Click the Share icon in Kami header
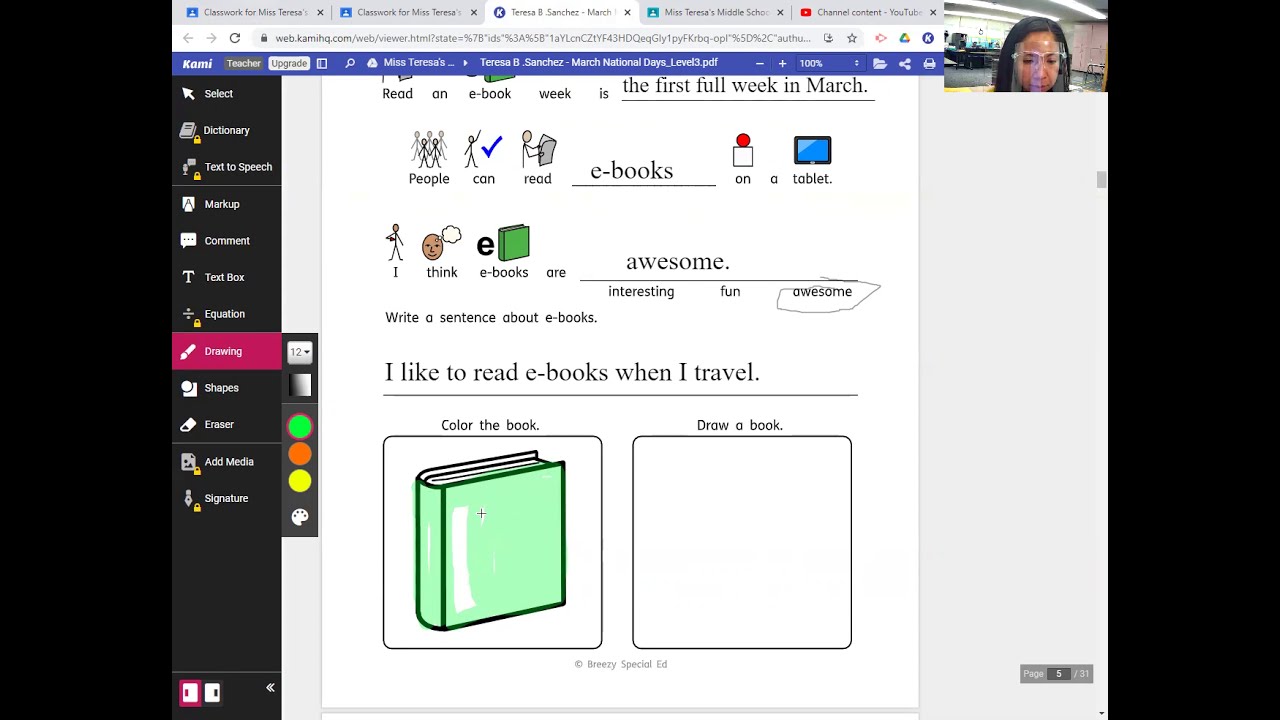The height and width of the screenshot is (720, 1280). [905, 63]
